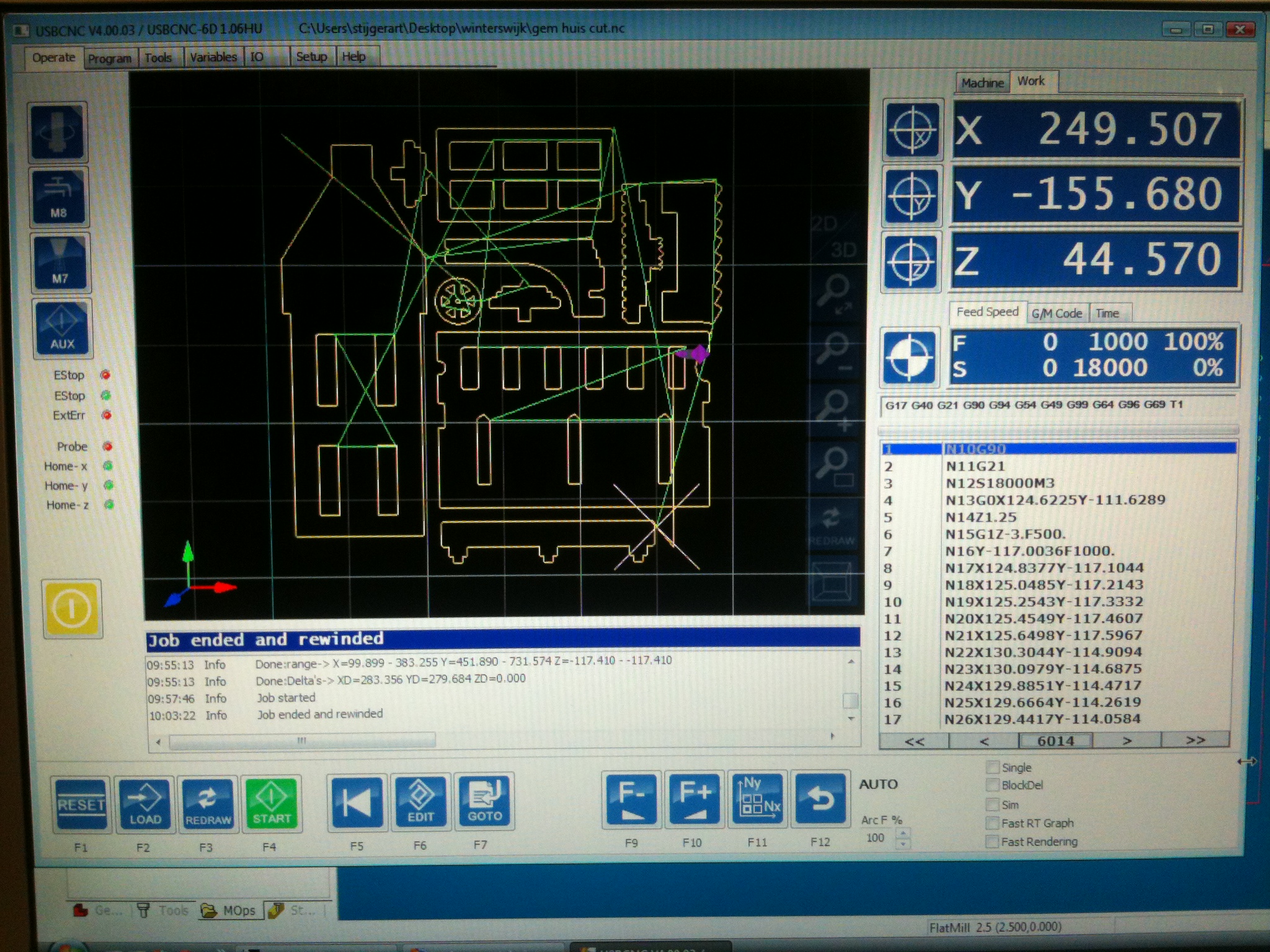1270x952 pixels.
Task: Enable Fast RT Graph checkbox
Action: click(993, 823)
